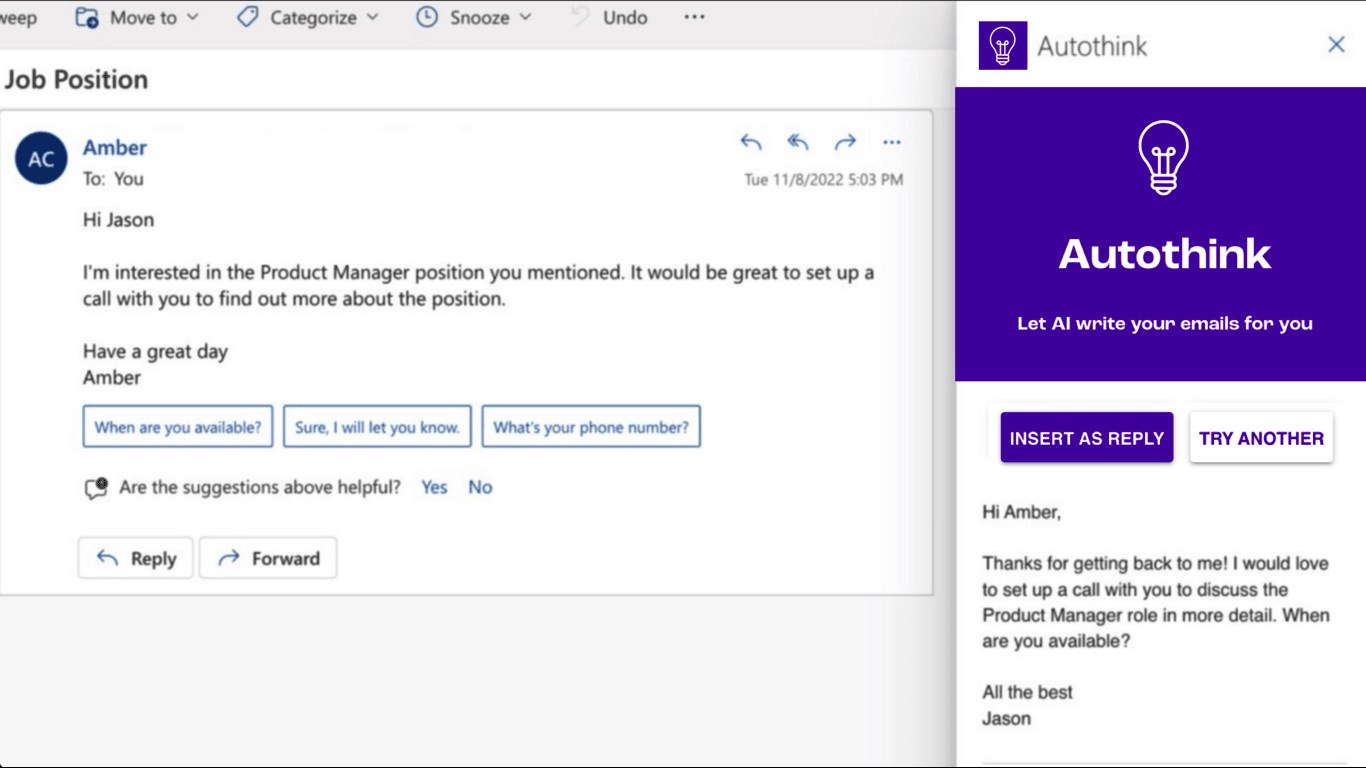This screenshot has height=768, width=1366.
Task: Click the Reply button below message
Action: click(x=136, y=558)
